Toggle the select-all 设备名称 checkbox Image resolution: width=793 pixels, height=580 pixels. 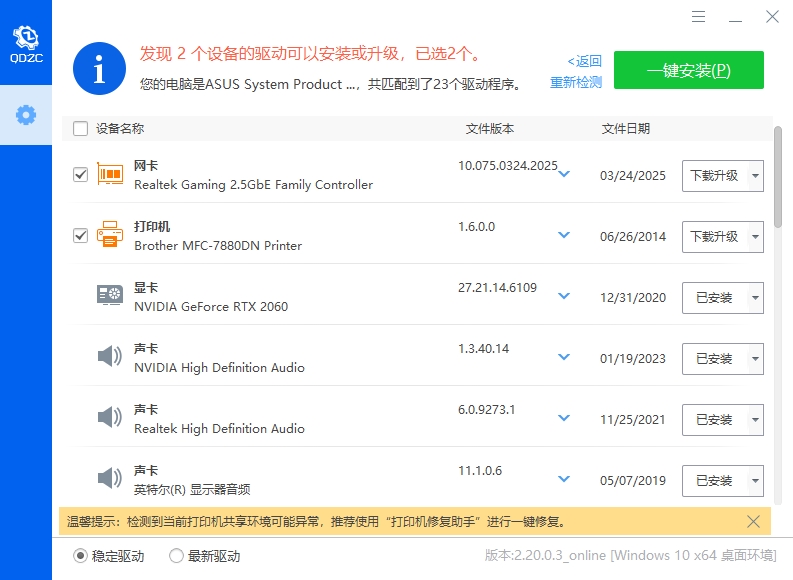pyautogui.click(x=80, y=128)
